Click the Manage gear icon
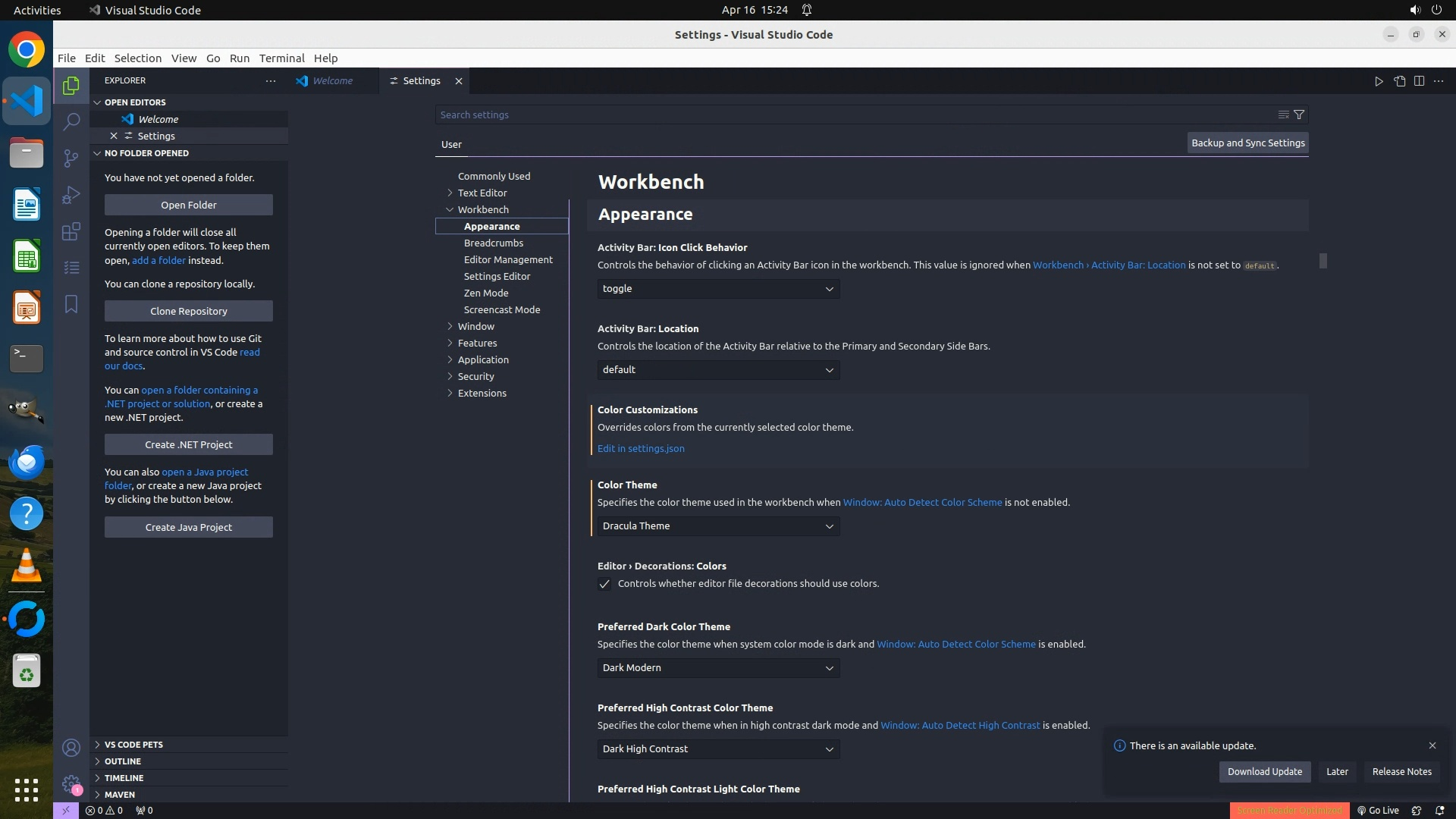 click(x=71, y=784)
